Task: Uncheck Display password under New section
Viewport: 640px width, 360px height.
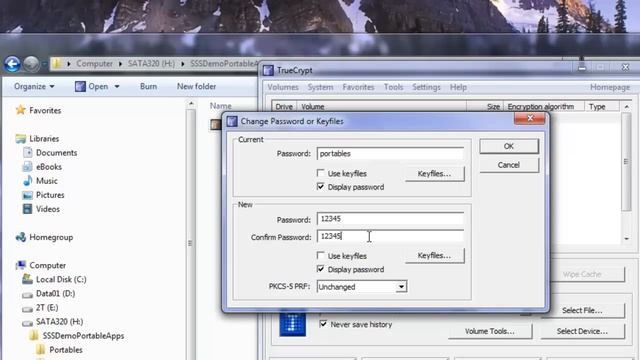Action: [x=320, y=269]
